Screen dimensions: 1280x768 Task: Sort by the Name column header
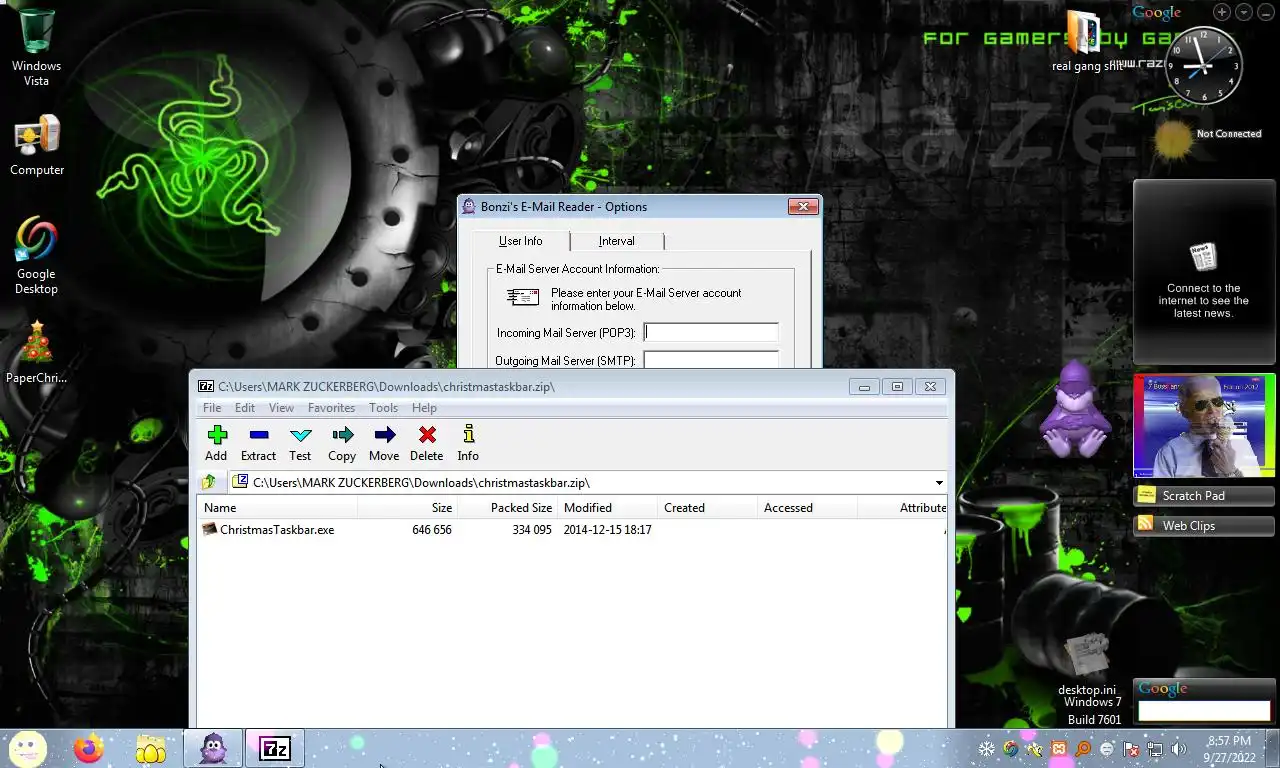coord(277,508)
